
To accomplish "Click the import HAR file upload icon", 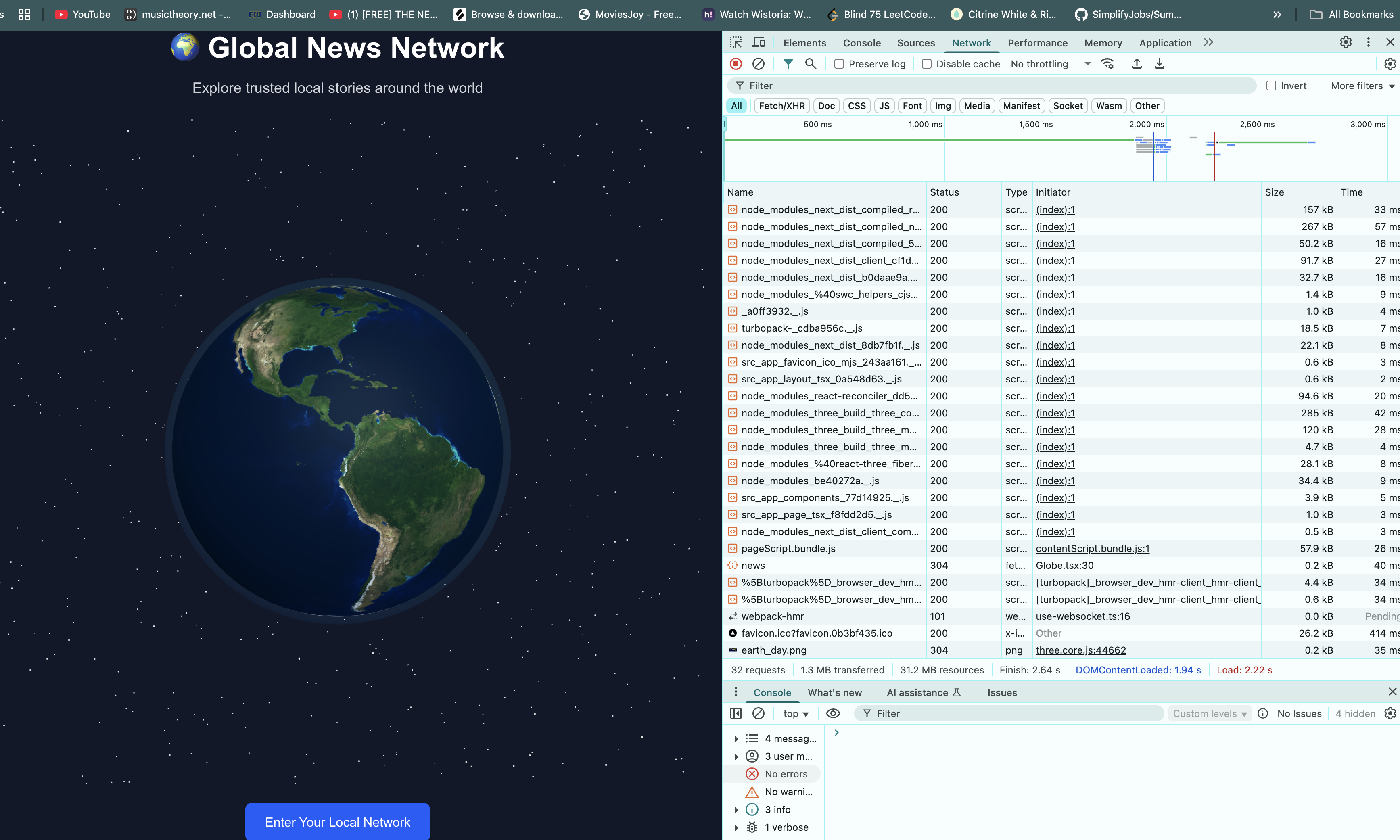I will (x=1136, y=64).
